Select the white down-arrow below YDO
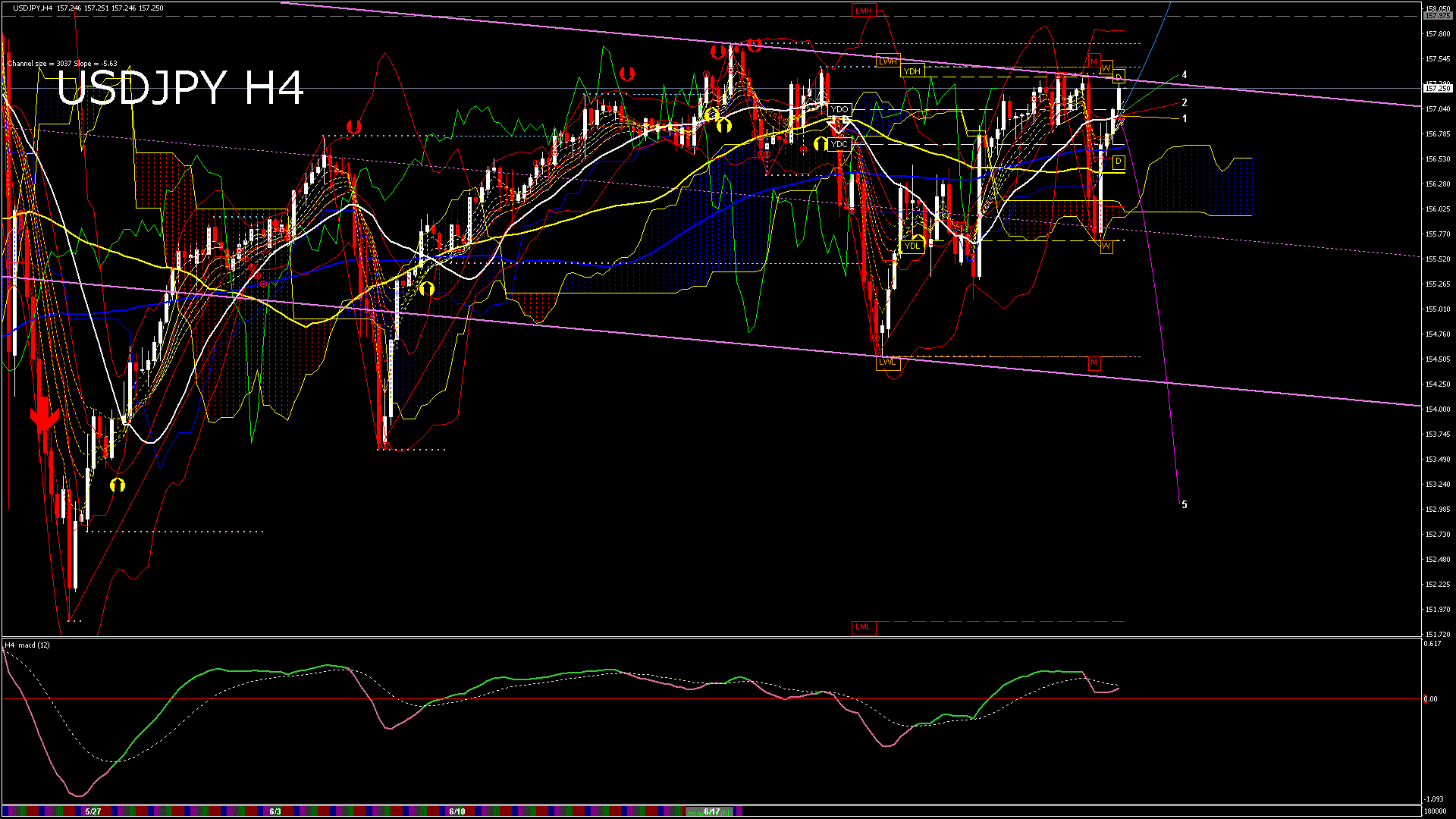 tap(839, 124)
